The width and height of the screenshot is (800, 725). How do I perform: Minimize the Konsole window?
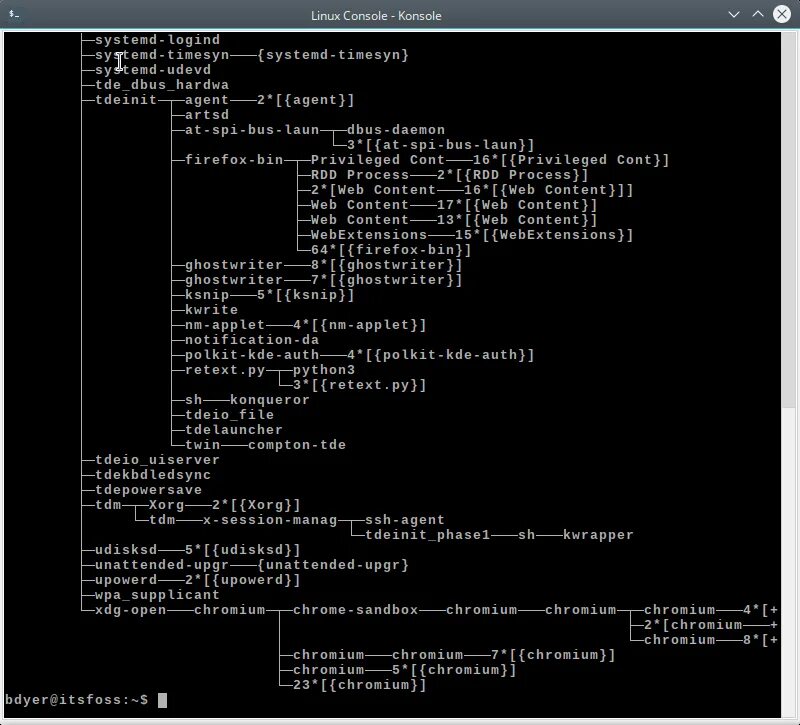click(x=734, y=14)
